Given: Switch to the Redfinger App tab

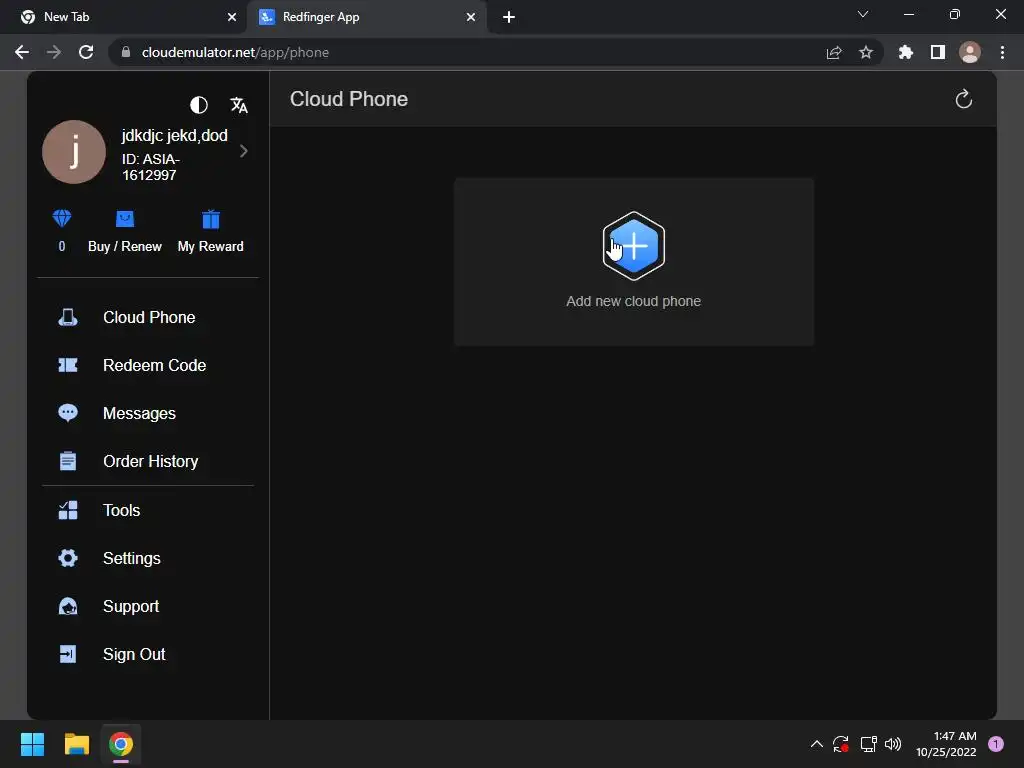Looking at the screenshot, I should click(x=366, y=17).
